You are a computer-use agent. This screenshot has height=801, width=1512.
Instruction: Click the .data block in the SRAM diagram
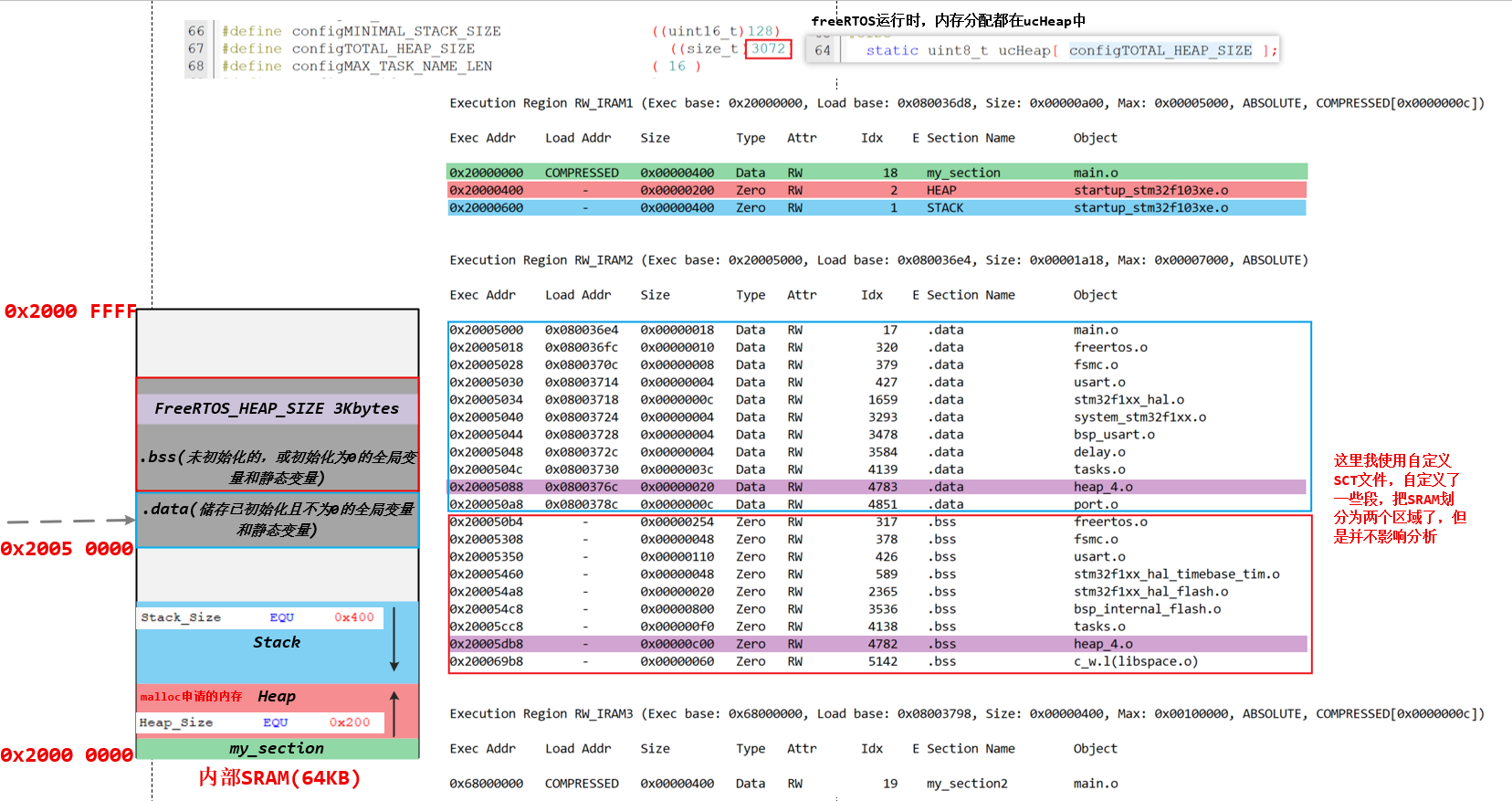[x=277, y=519]
